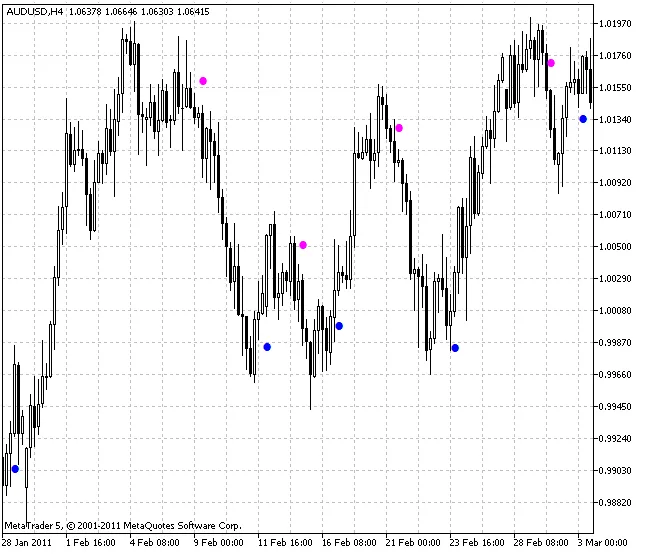
Task: Select the magenta dot at the 1.00500 level
Action: (303, 245)
